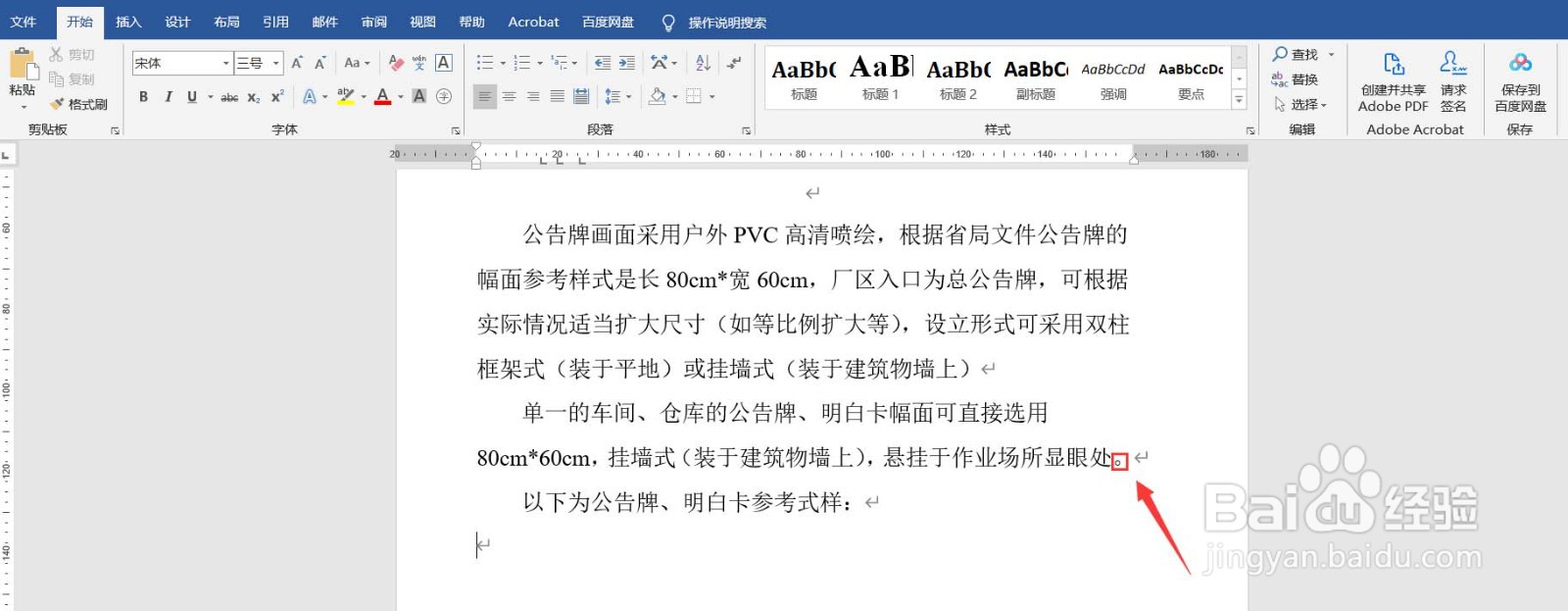Clear all formatting with the eraser icon
1568x611 pixels.
[x=396, y=63]
